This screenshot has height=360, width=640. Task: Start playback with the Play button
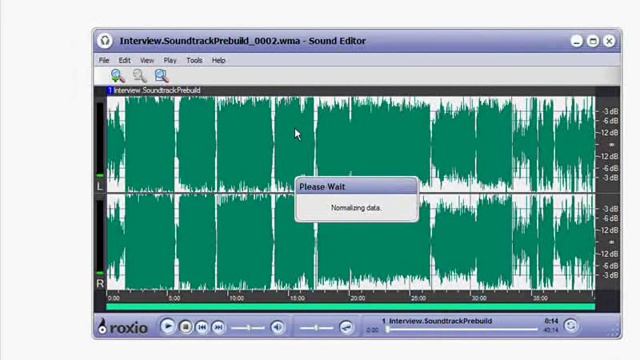[167, 327]
